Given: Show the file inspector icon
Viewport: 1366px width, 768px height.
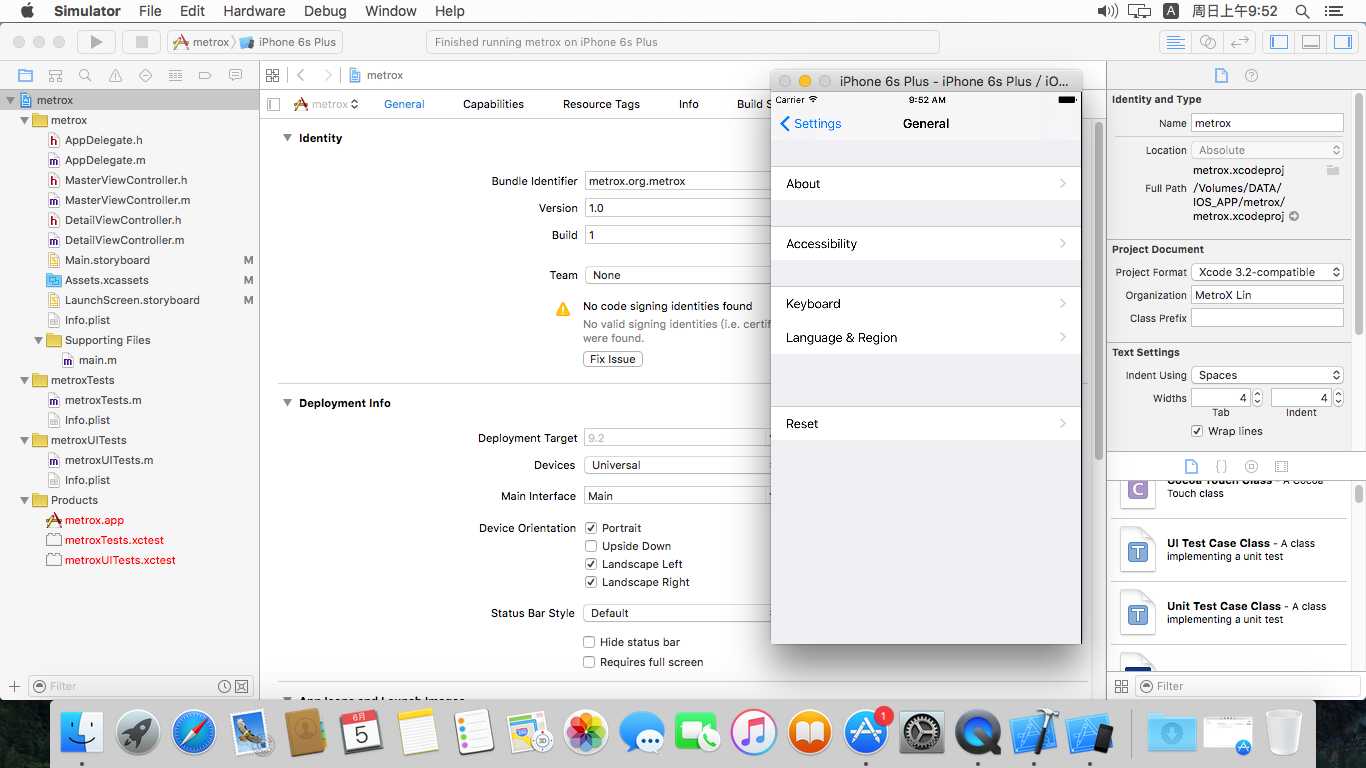Looking at the screenshot, I should tap(1221, 75).
